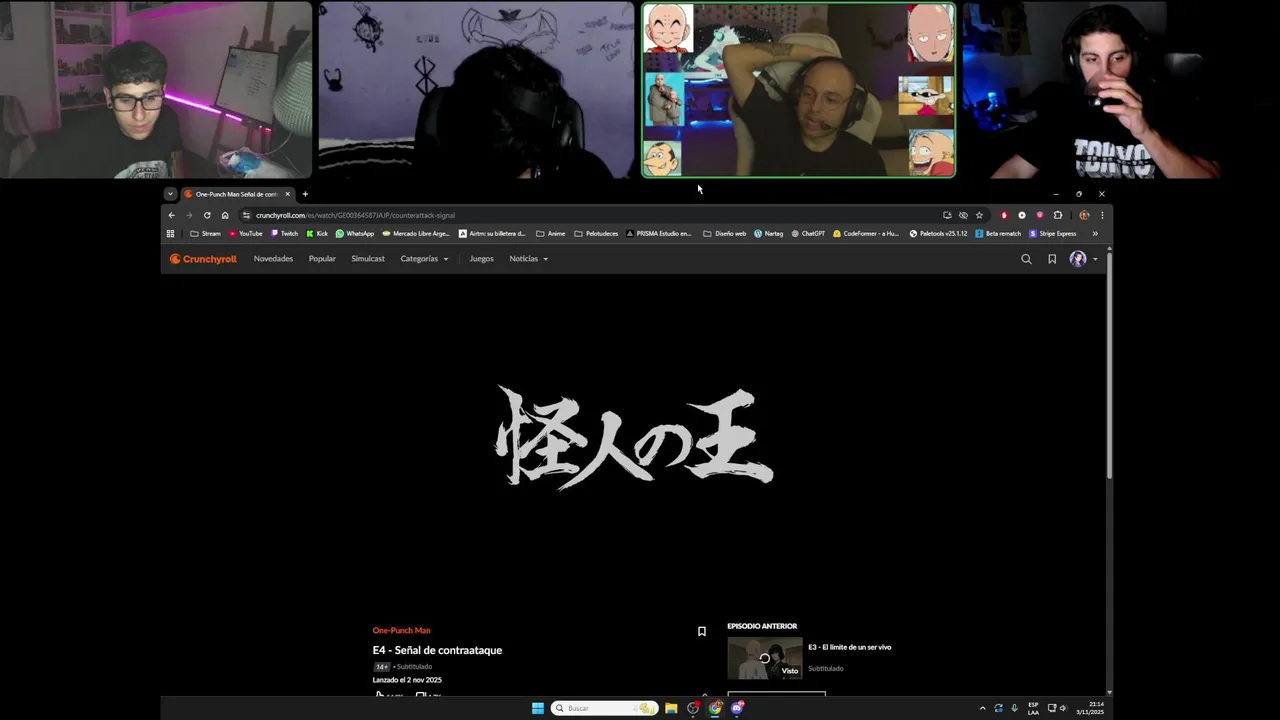Open Simulcast page
The height and width of the screenshot is (720, 1280).
click(368, 259)
